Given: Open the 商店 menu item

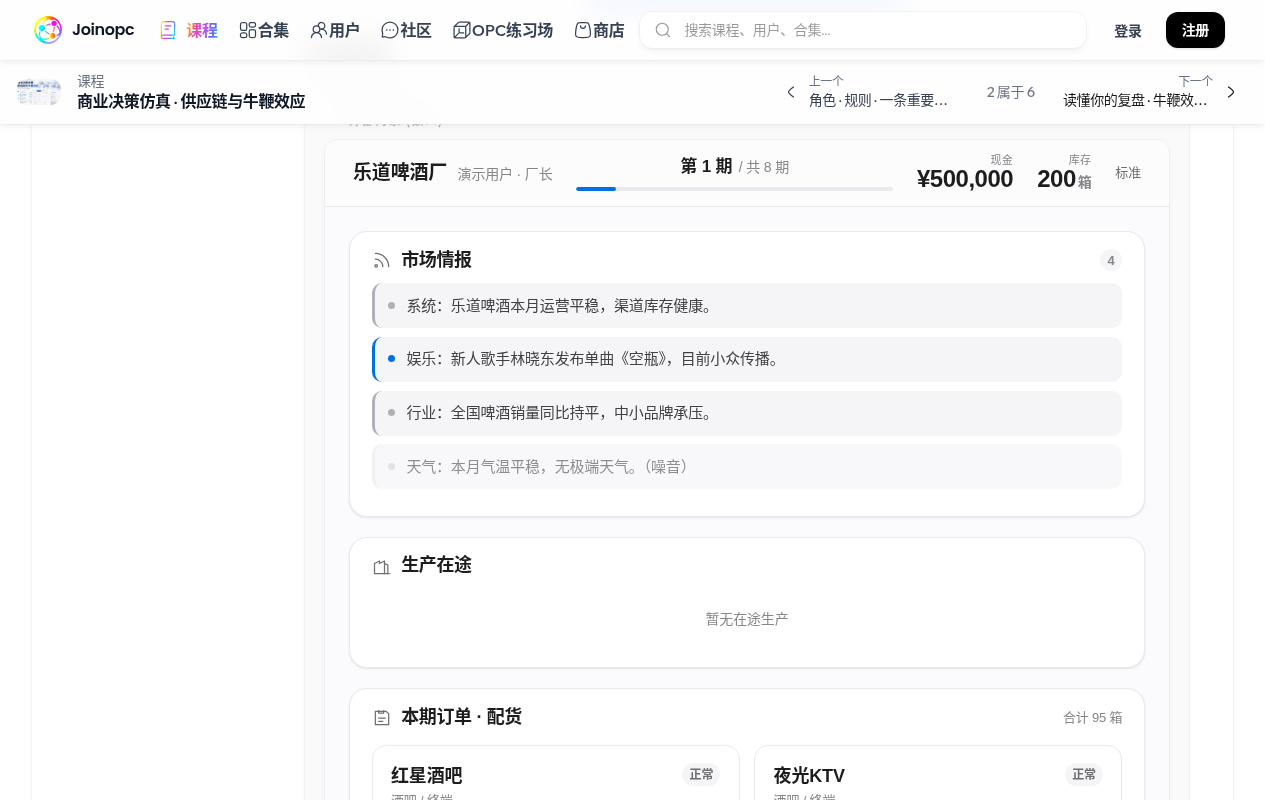Looking at the screenshot, I should pos(599,30).
